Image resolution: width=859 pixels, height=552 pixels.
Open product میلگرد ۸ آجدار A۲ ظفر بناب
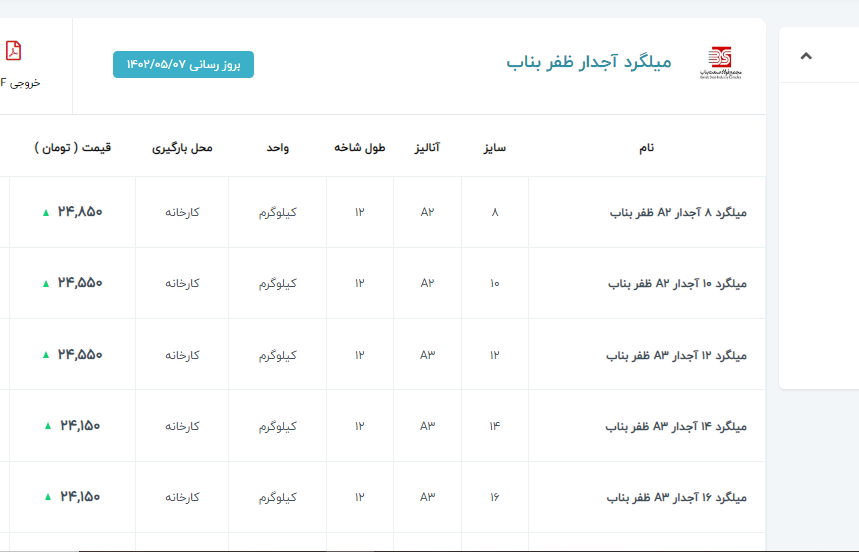pyautogui.click(x=678, y=212)
